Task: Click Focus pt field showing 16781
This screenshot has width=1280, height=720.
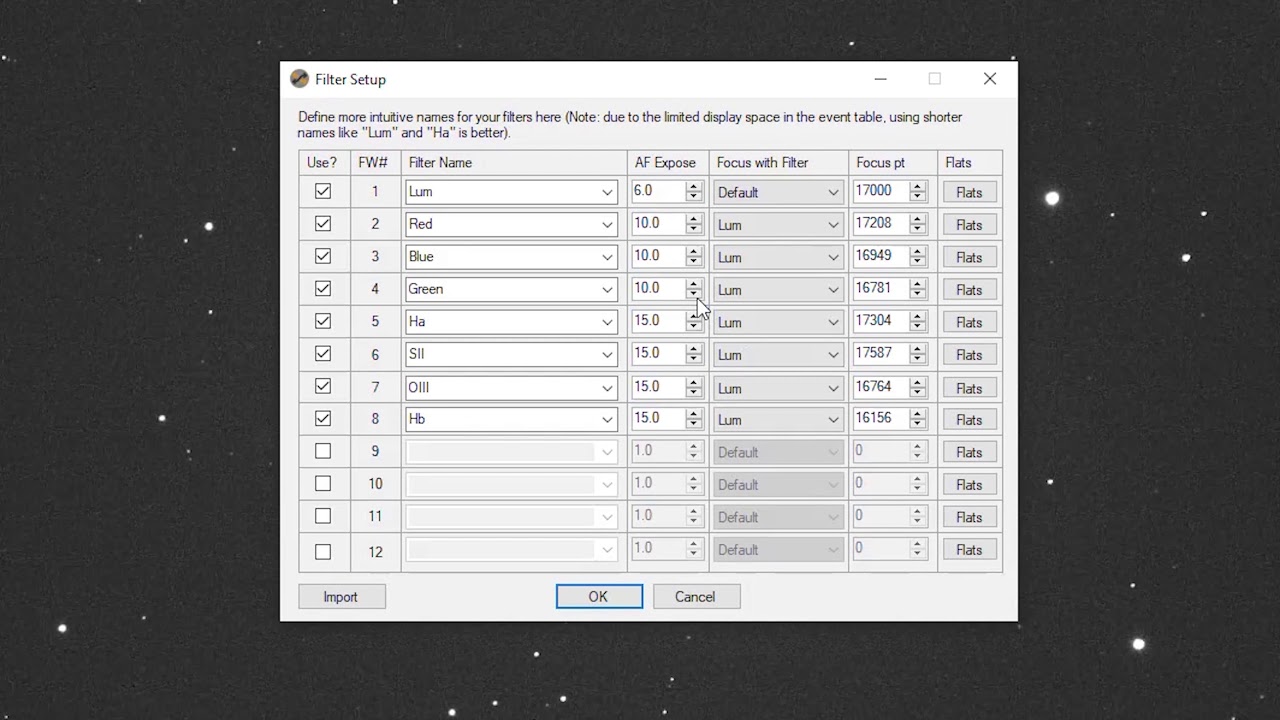Action: [881, 289]
